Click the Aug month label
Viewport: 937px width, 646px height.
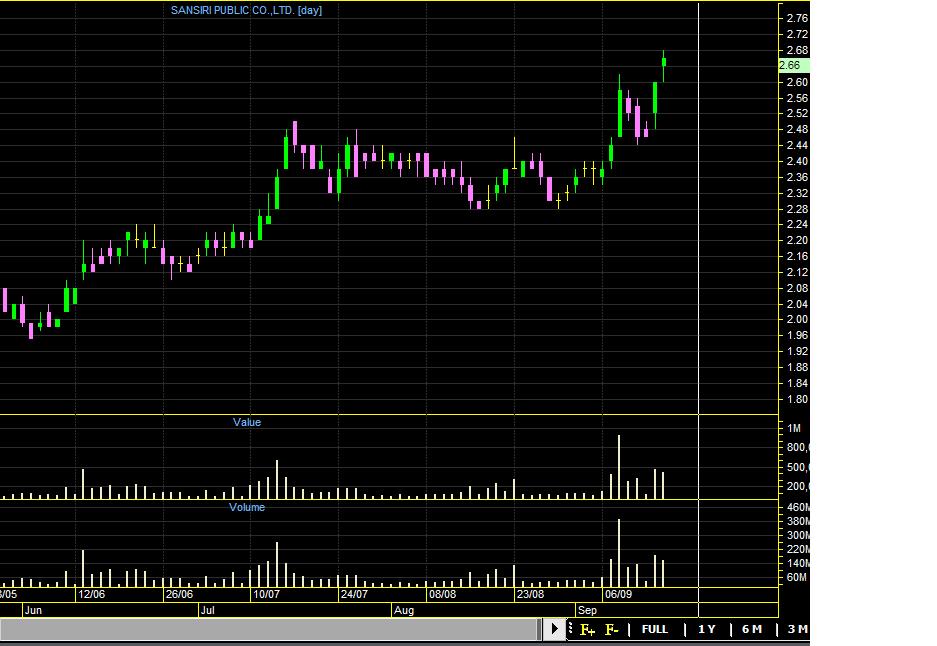point(403,609)
